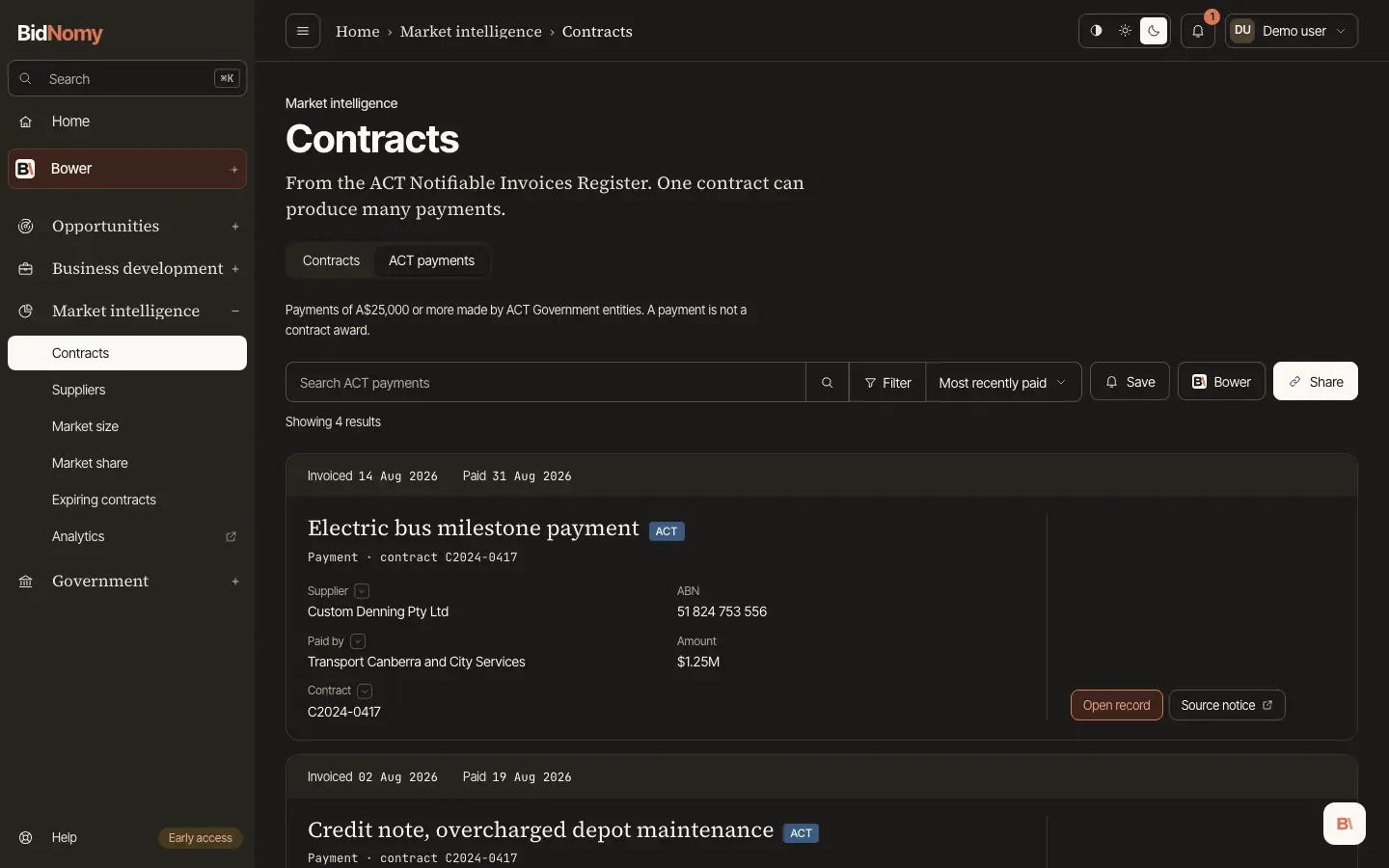This screenshot has height=868, width=1389.
Task: Open Market share in sidebar
Action: (x=127, y=463)
